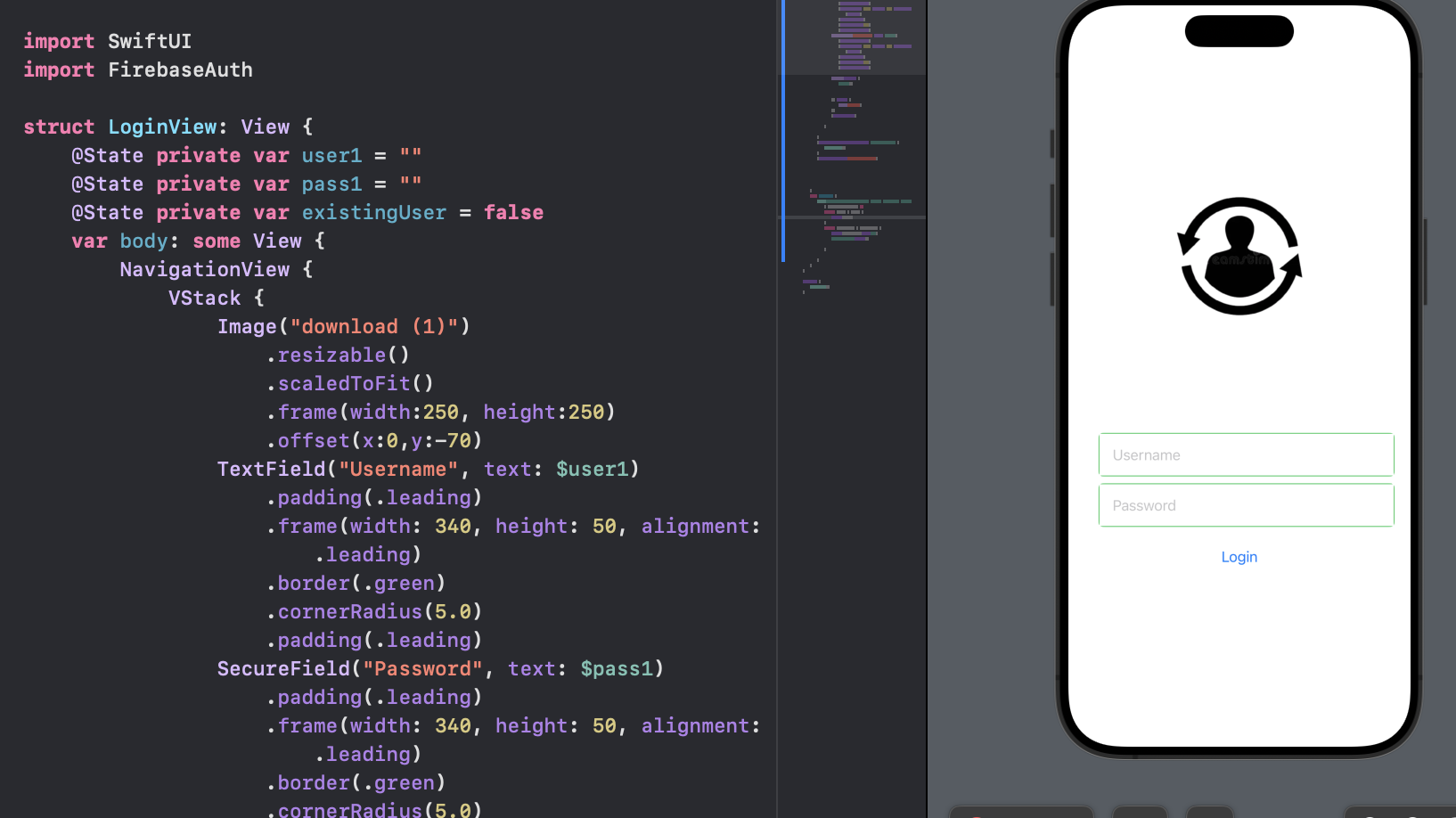
Task: Click the "$user1" binding
Action: pos(592,469)
